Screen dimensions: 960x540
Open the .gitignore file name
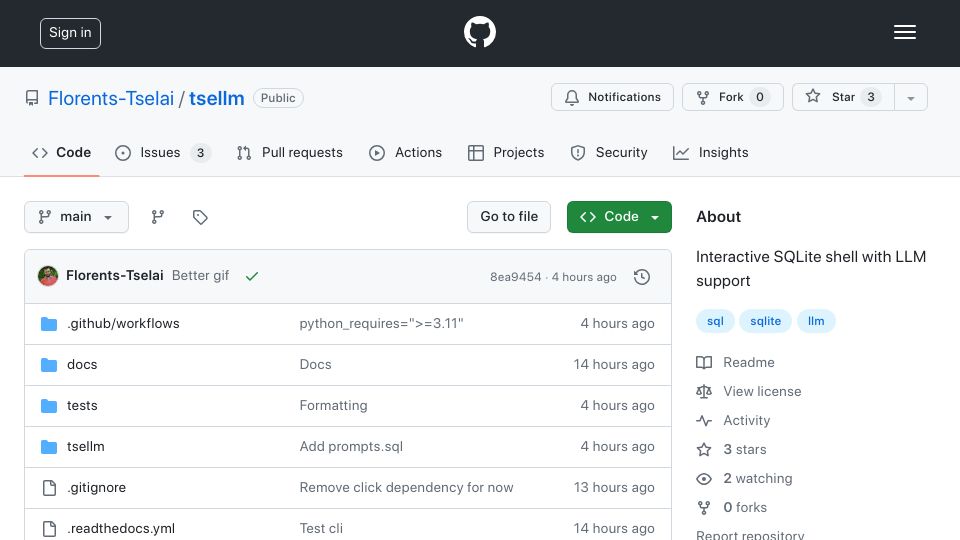point(97,487)
